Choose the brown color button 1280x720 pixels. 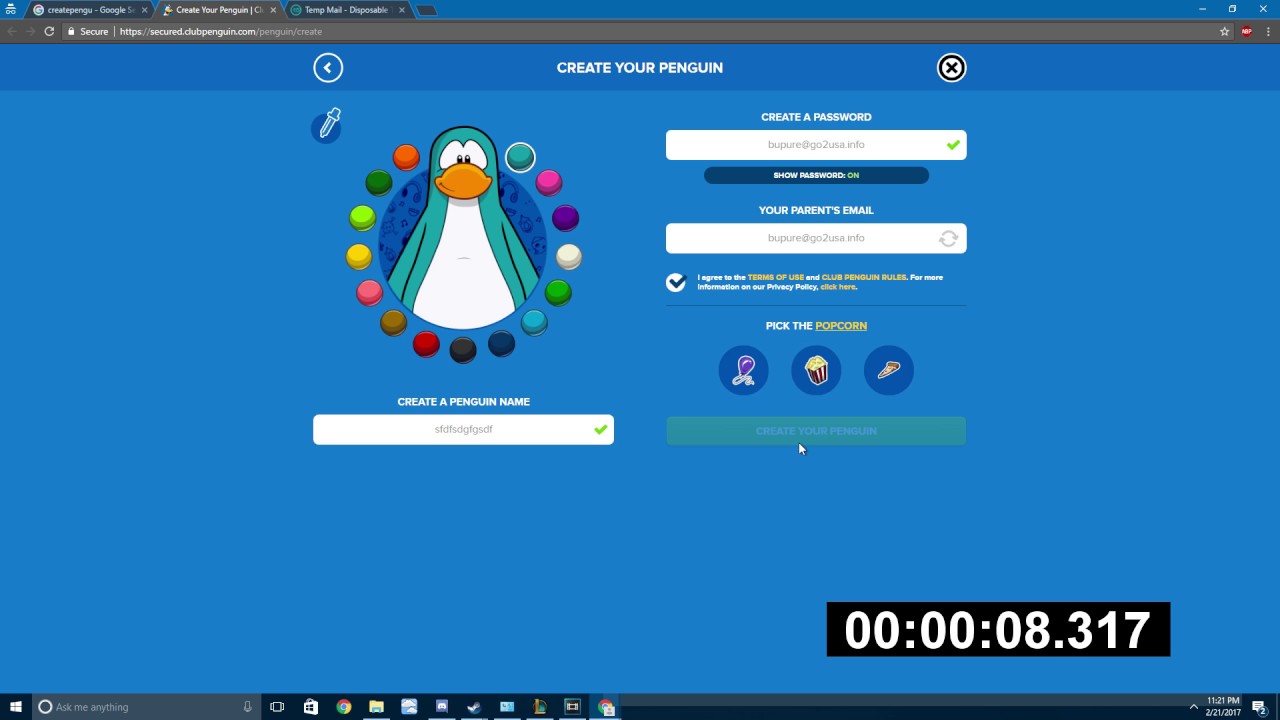(393, 322)
